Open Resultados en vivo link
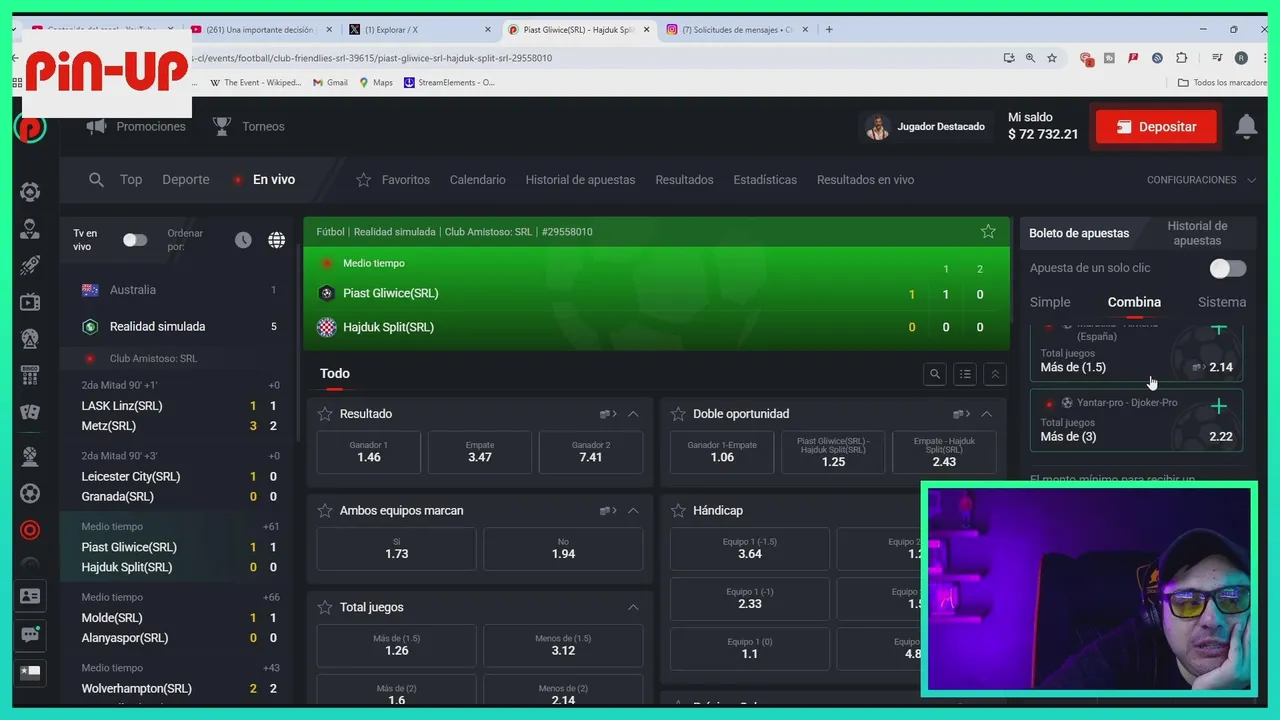Viewport: 1280px width, 720px height. click(865, 180)
